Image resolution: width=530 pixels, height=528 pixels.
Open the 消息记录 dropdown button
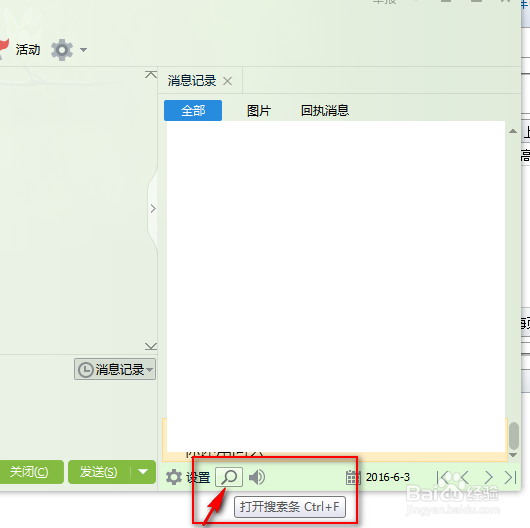pyautogui.click(x=115, y=369)
